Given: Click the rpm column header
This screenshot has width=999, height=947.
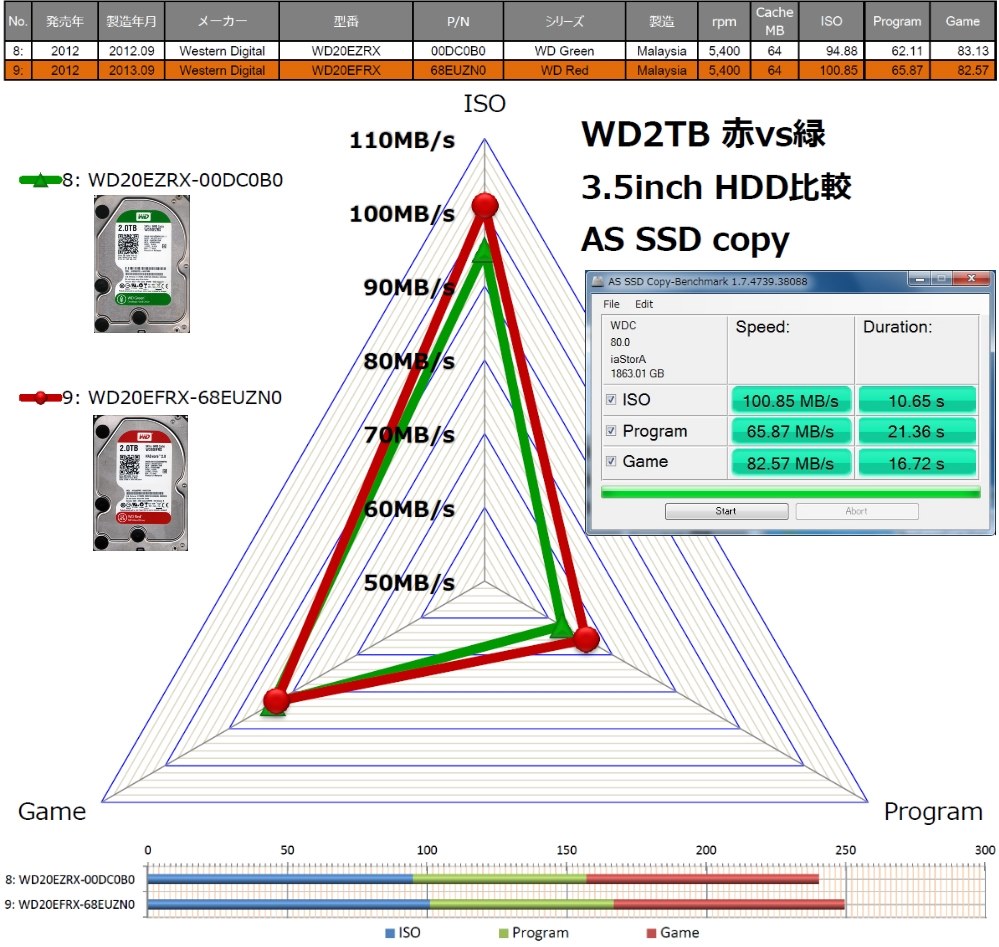Looking at the screenshot, I should point(724,22).
